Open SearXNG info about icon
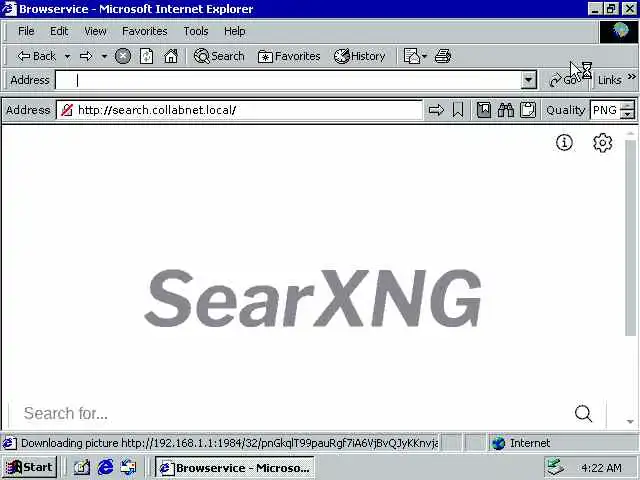The image size is (640, 480). [x=564, y=142]
